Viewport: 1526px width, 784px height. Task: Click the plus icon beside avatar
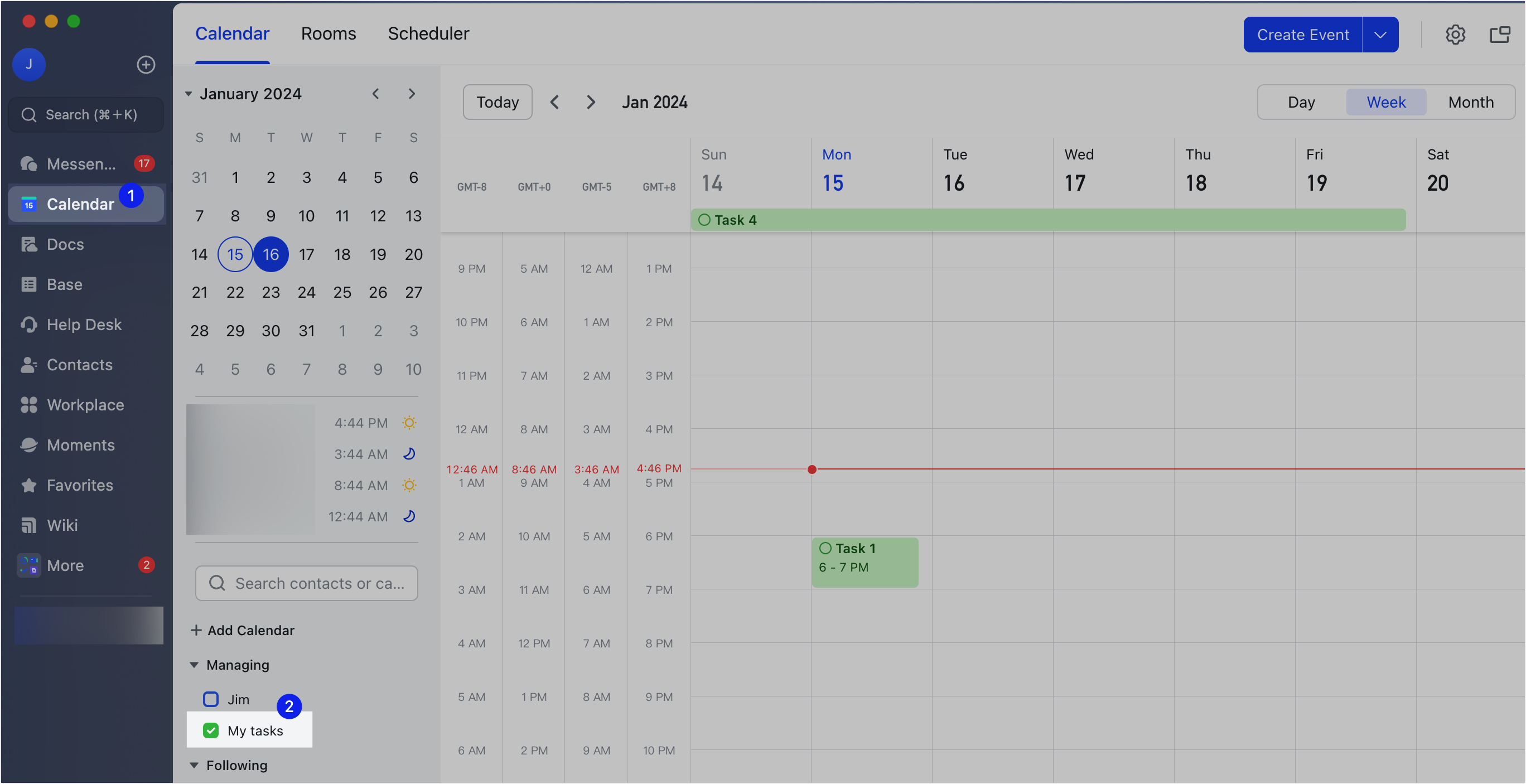[146, 65]
